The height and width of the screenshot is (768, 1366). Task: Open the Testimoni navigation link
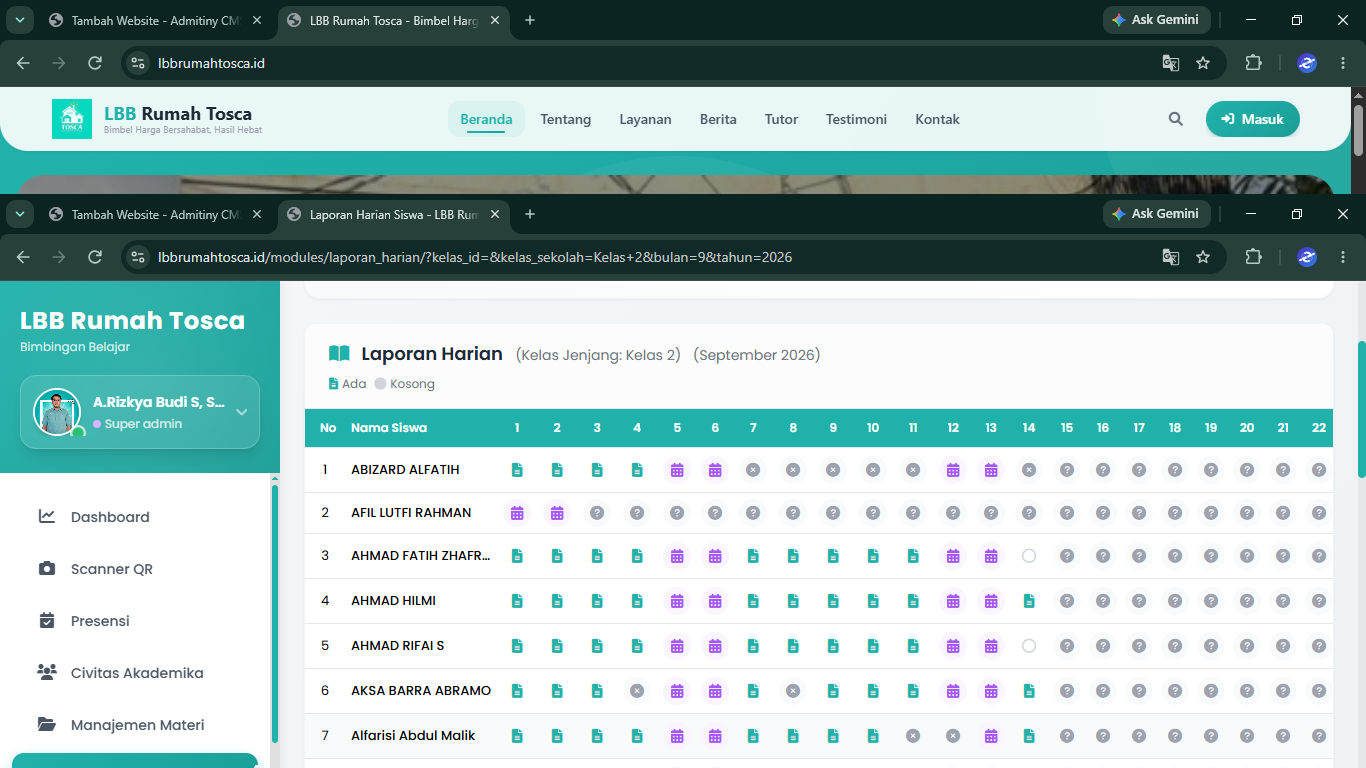click(856, 119)
